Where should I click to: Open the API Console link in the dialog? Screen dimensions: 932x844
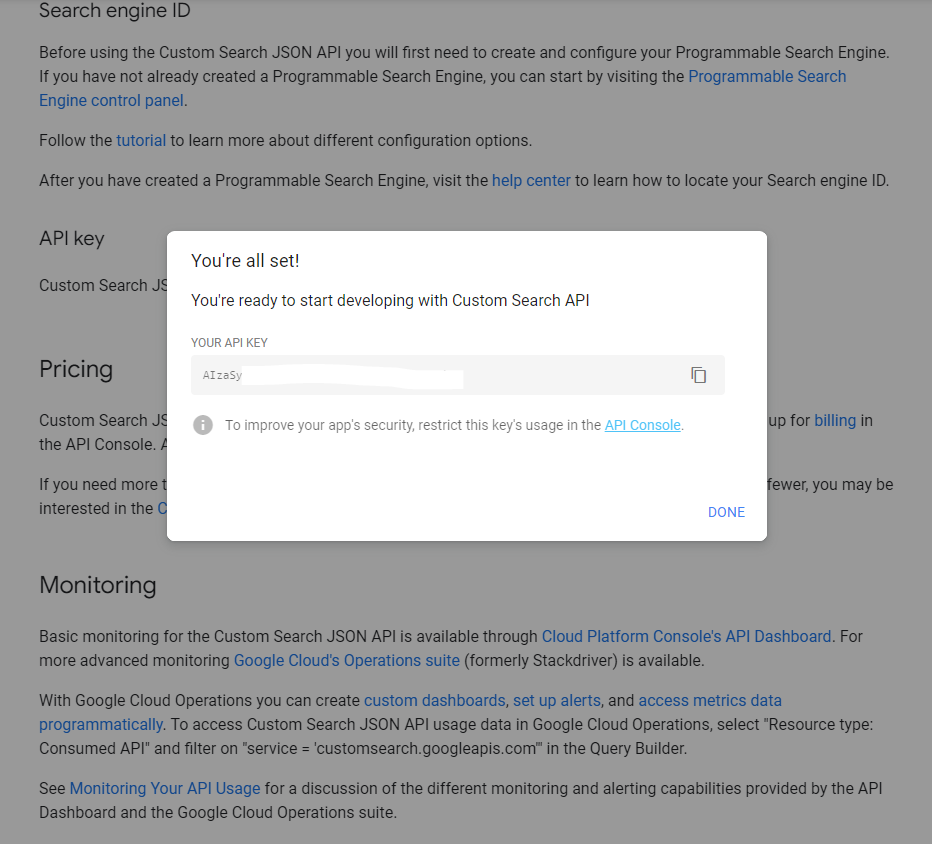tap(643, 425)
